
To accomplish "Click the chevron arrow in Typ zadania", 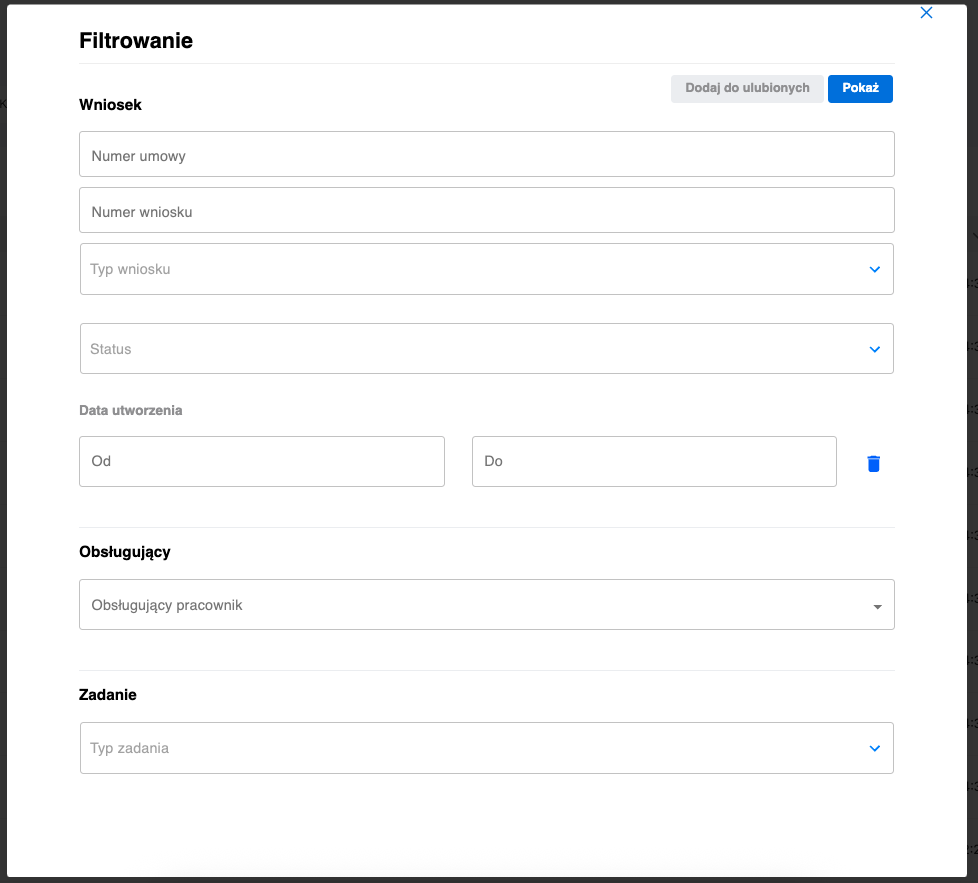I will click(875, 748).
